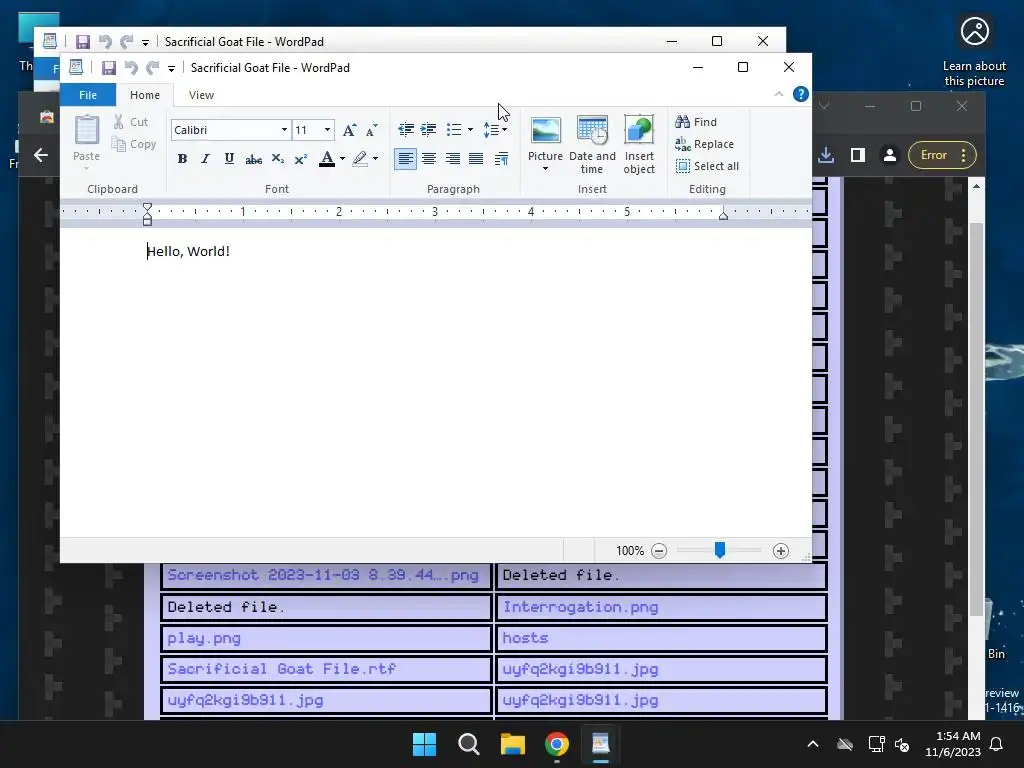Toggle superscript formatting
This screenshot has height=768, width=1024.
300,159
